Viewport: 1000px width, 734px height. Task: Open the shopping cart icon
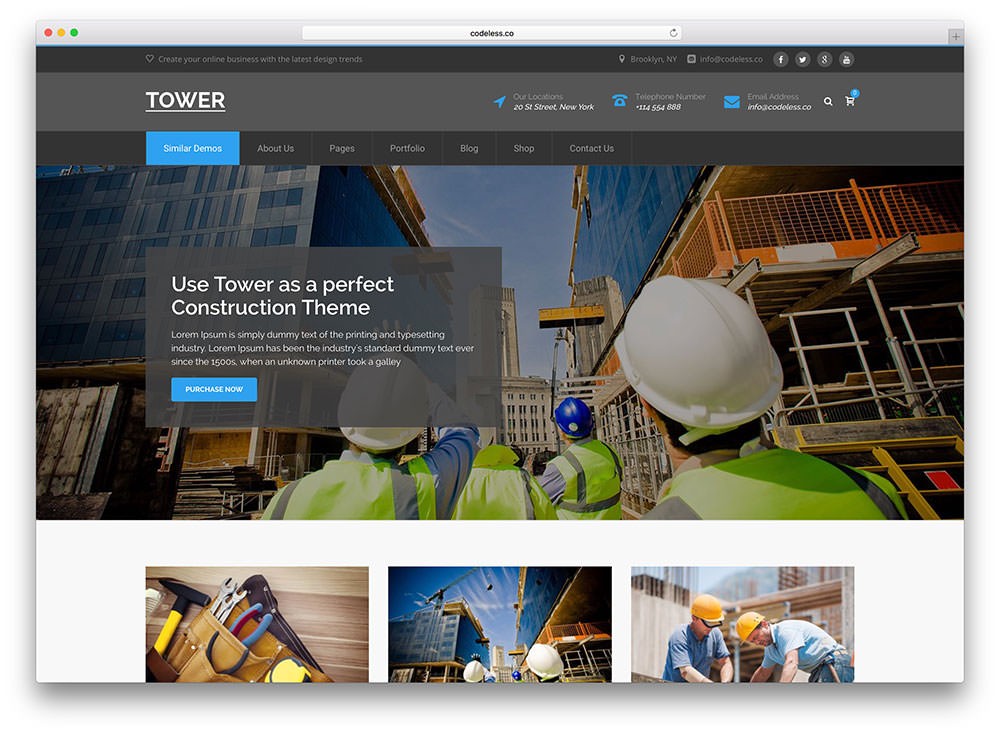pos(850,100)
